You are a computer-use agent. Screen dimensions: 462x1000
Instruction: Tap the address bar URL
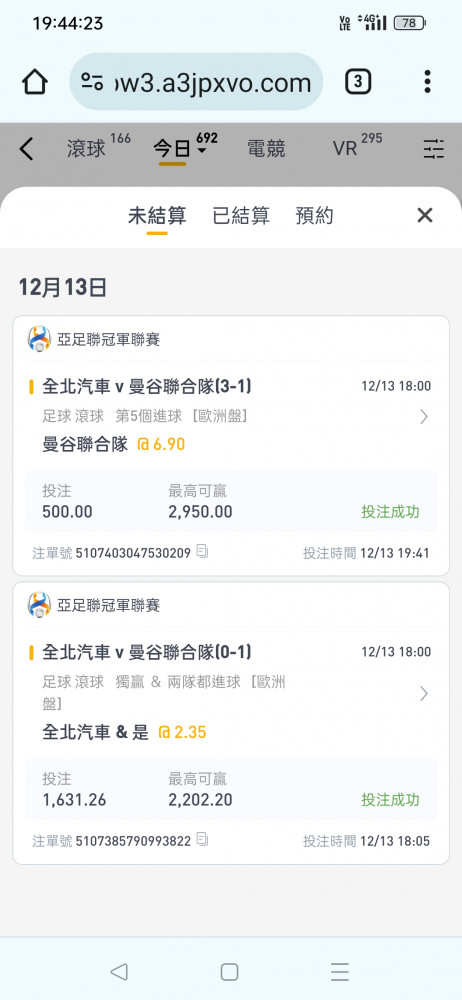[211, 82]
